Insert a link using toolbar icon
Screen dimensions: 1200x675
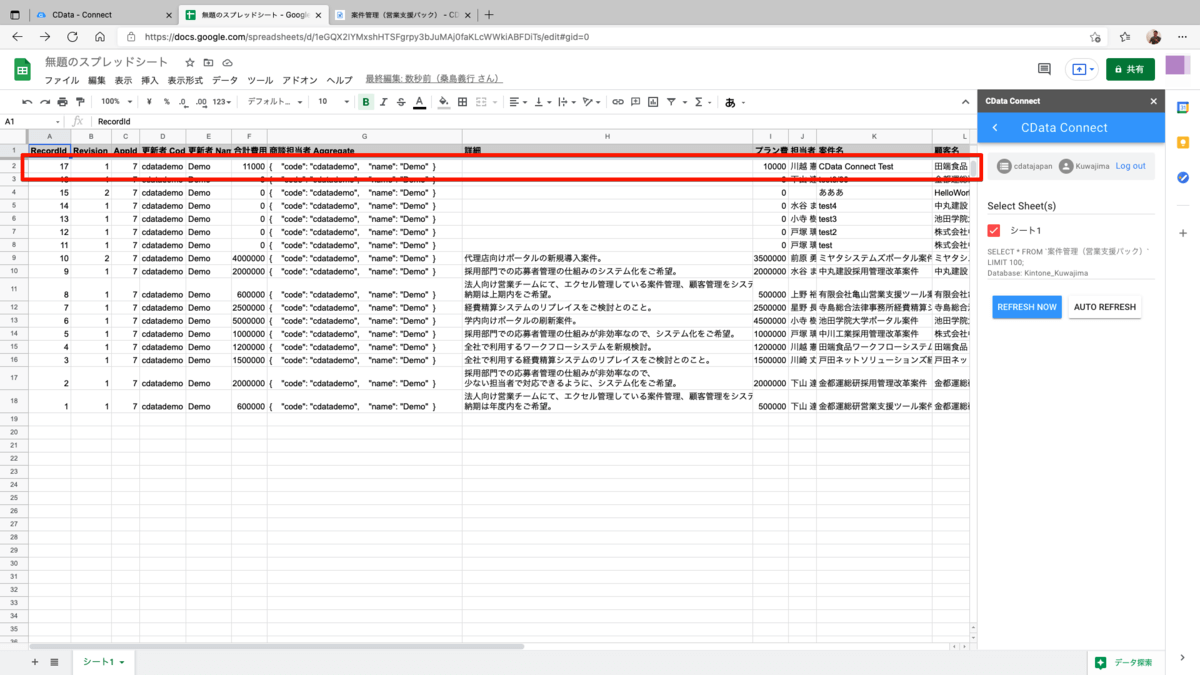point(618,102)
